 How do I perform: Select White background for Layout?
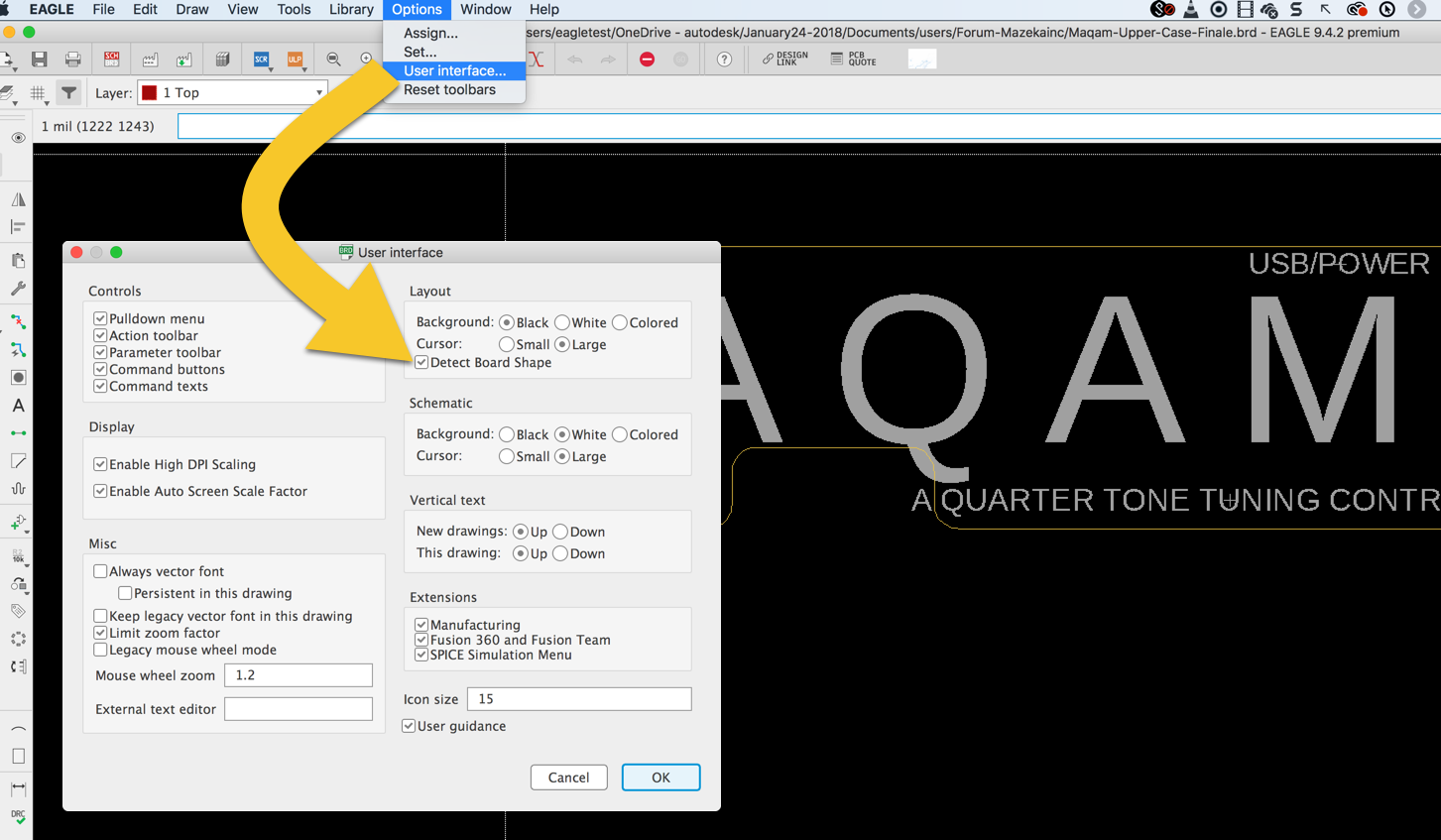(561, 321)
